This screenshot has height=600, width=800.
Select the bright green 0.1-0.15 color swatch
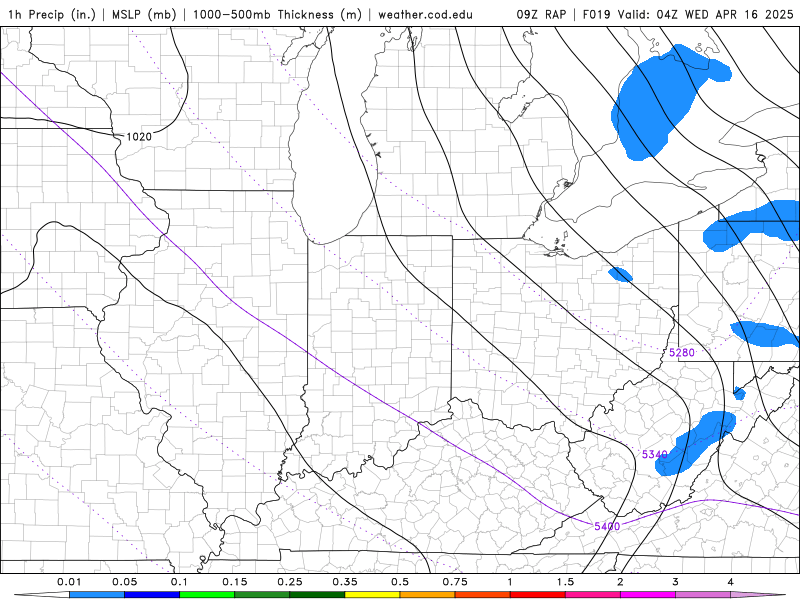[x=207, y=595]
